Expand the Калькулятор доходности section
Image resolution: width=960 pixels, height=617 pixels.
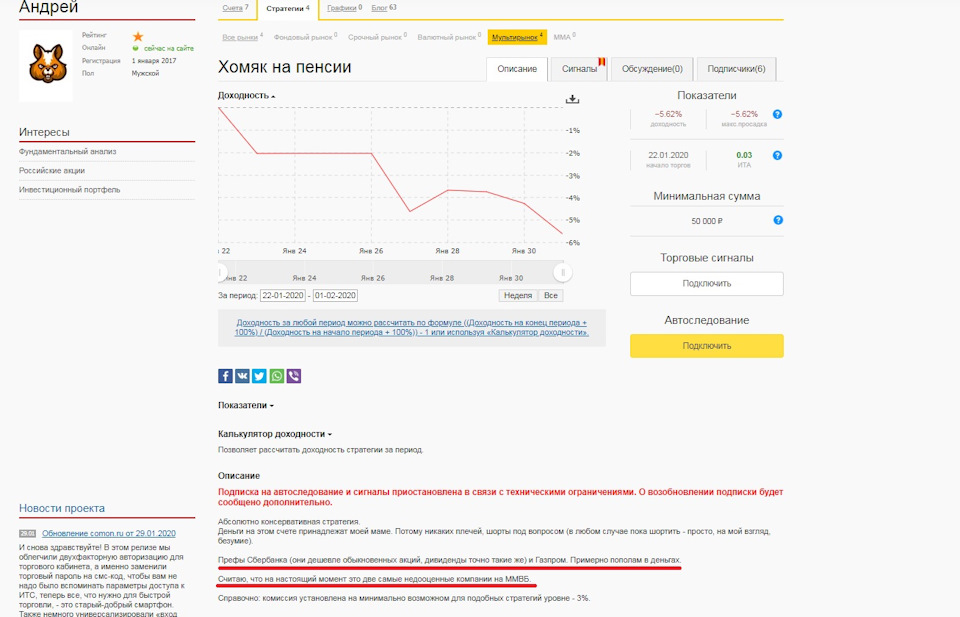coord(275,434)
